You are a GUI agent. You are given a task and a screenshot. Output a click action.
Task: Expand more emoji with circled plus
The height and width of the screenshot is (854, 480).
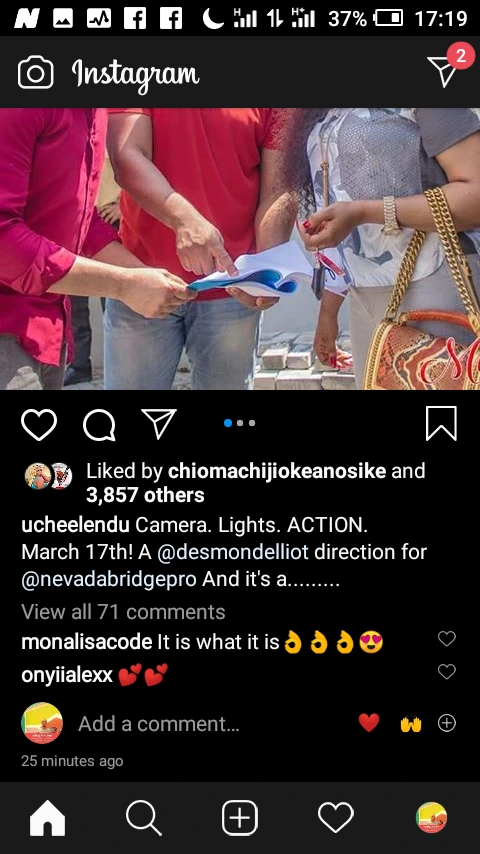click(447, 723)
